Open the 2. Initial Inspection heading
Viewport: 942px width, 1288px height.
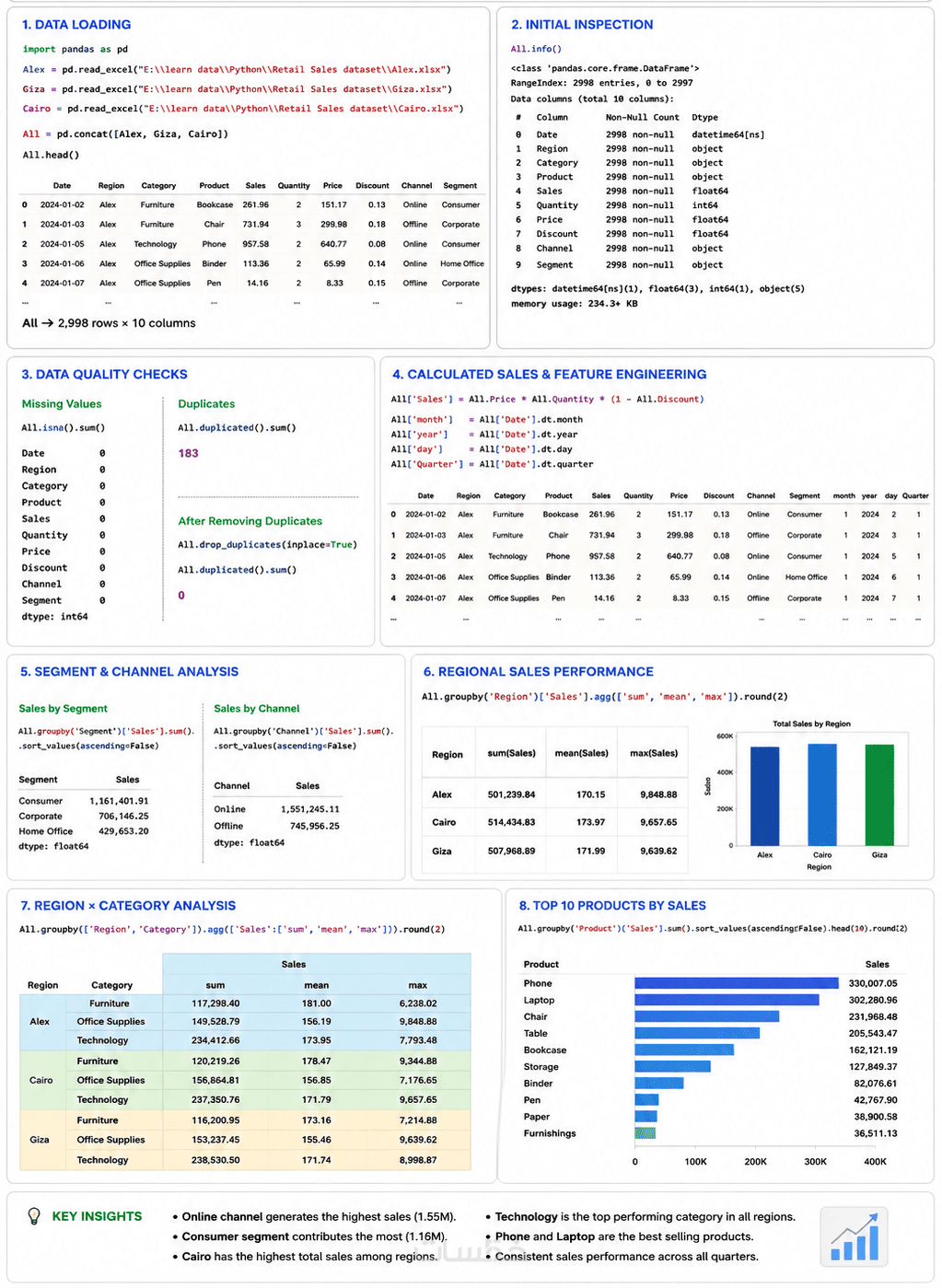tap(582, 25)
